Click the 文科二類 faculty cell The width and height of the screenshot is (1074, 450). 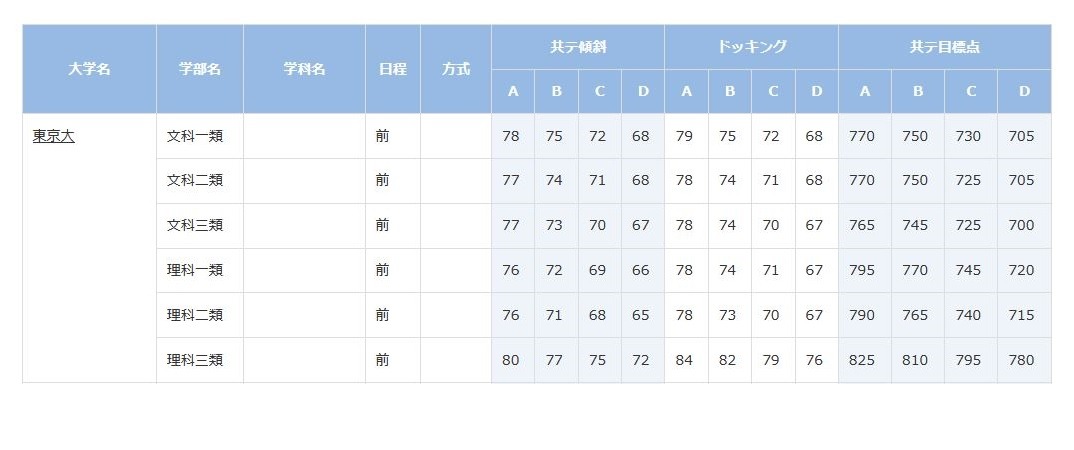(x=194, y=181)
